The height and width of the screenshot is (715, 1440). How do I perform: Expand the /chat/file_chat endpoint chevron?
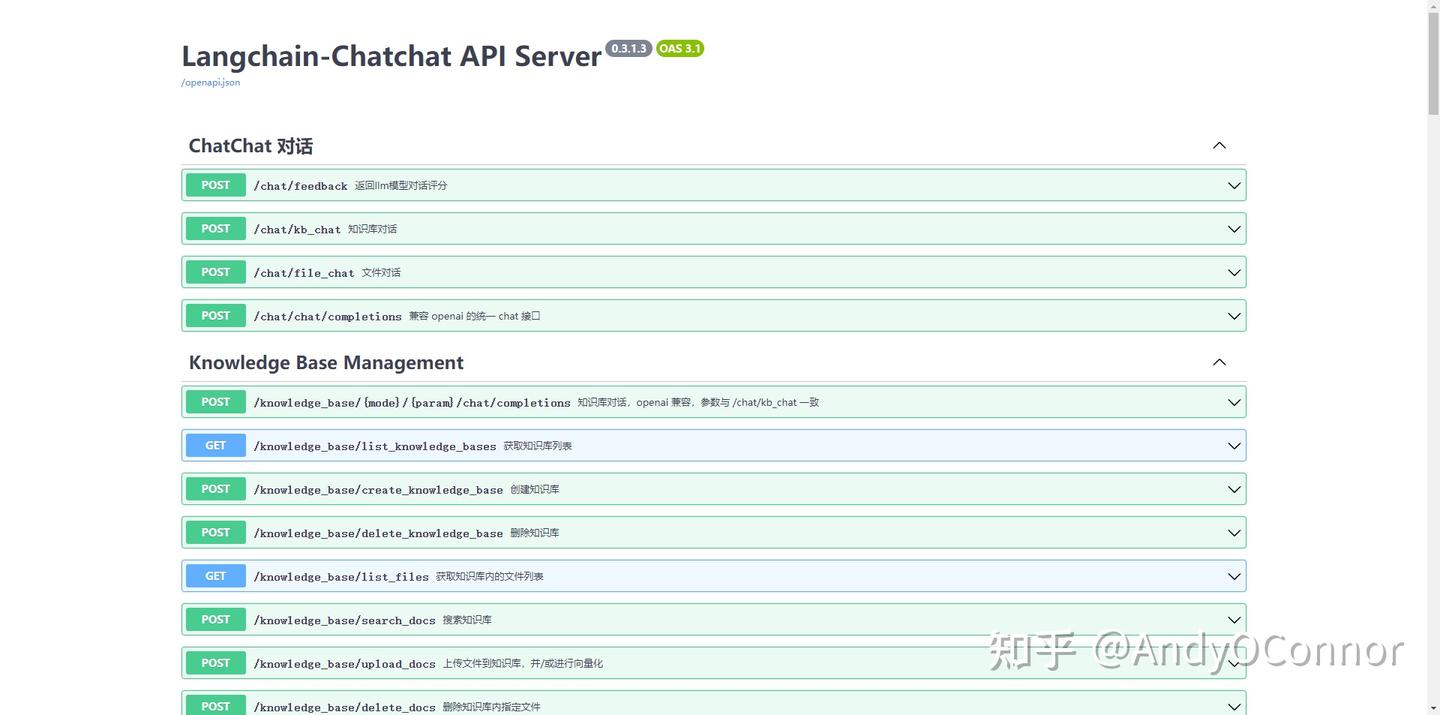(x=1234, y=273)
